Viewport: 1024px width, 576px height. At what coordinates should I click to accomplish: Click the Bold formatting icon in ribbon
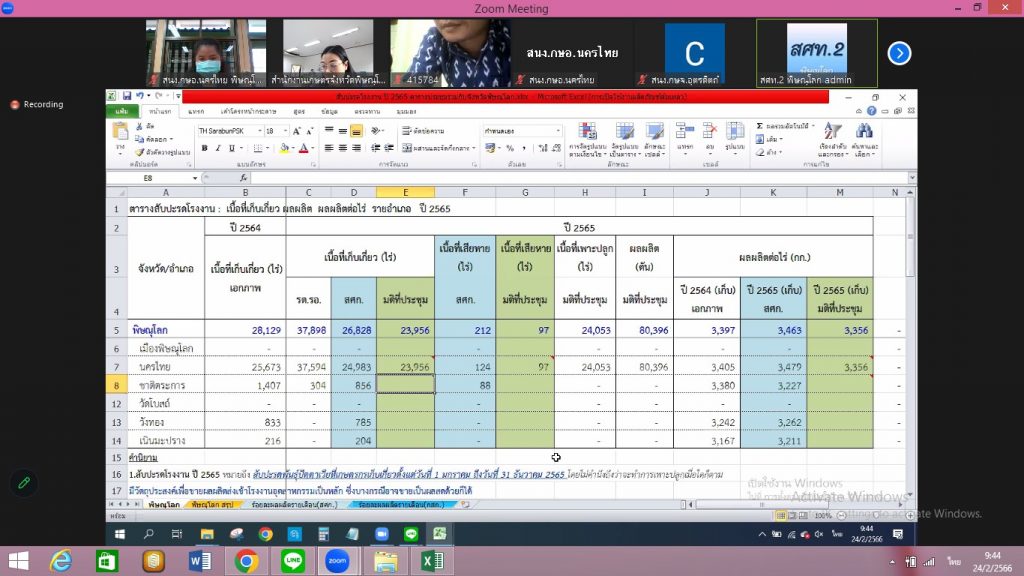[x=204, y=148]
